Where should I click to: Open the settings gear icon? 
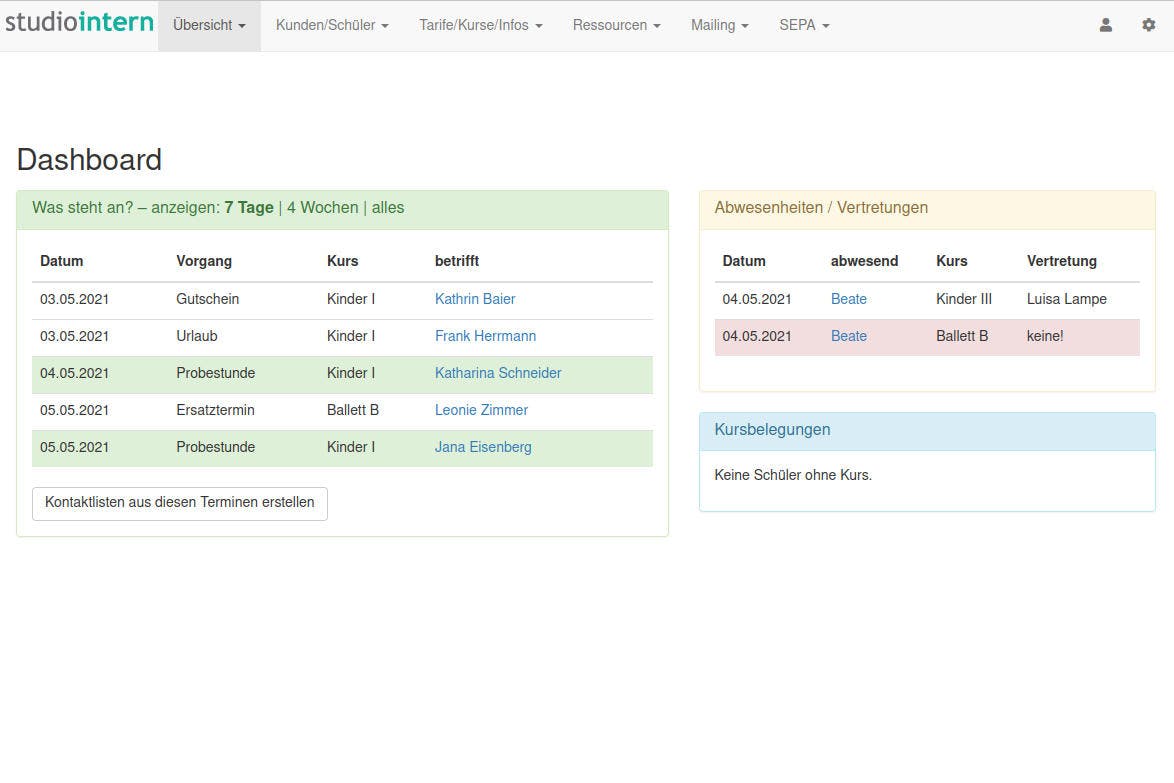pos(1149,25)
